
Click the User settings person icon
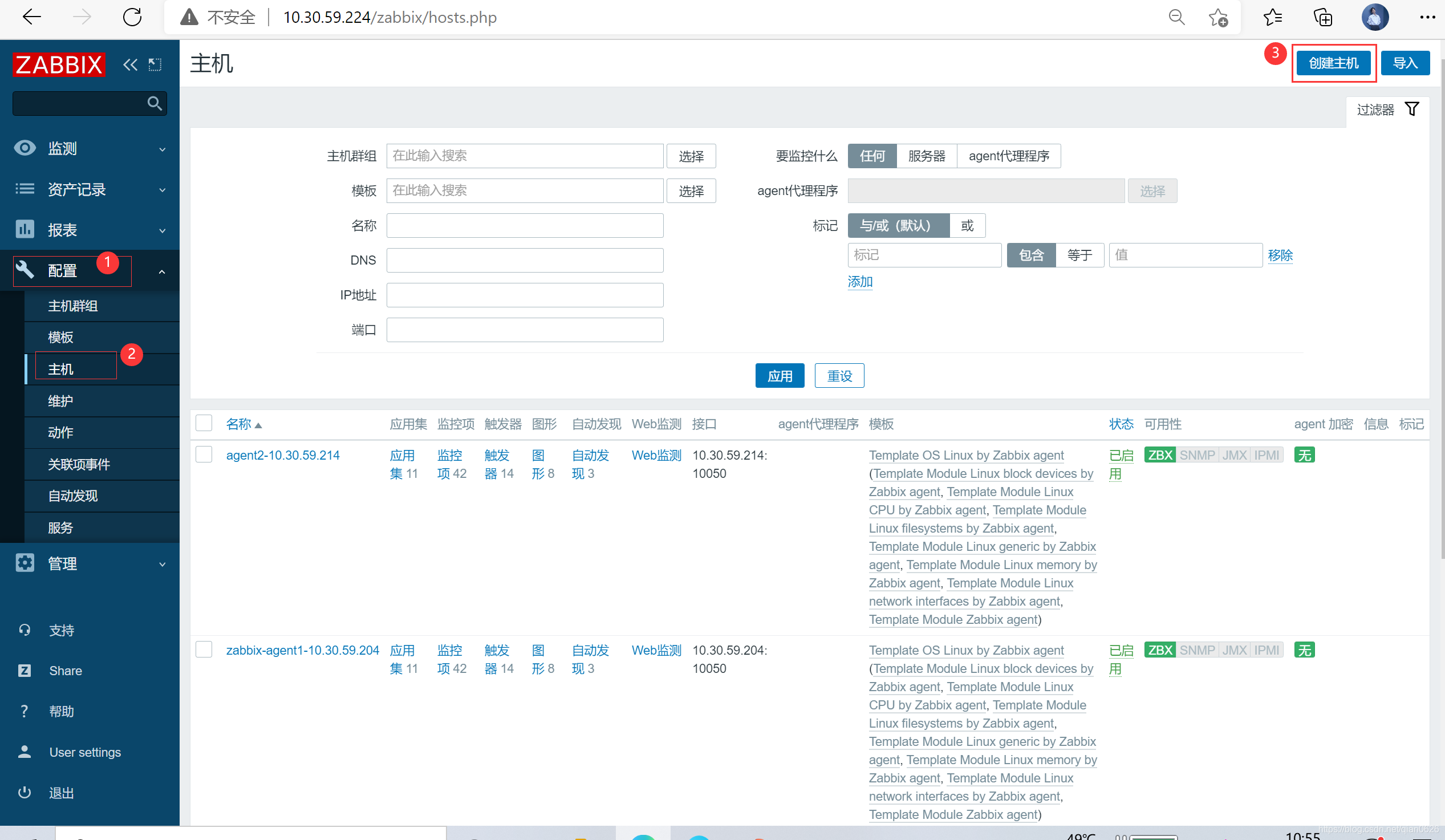(24, 752)
